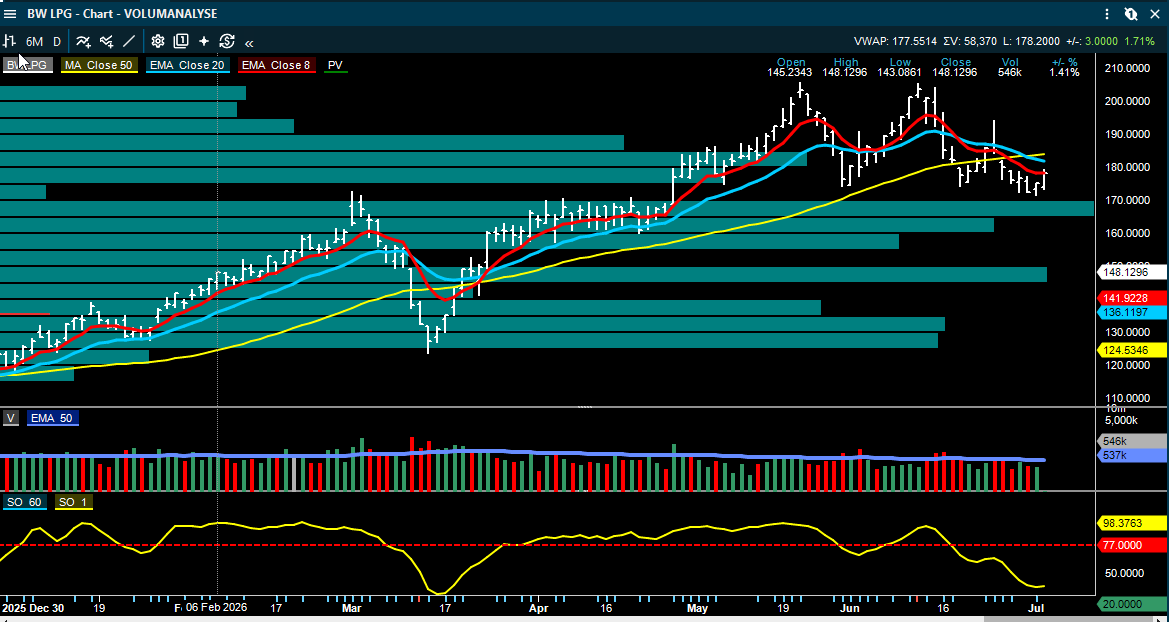Viewport: 1169px width, 622px height.
Task: Click the red dashed 77 stochastic level line
Action: [x=547, y=545]
